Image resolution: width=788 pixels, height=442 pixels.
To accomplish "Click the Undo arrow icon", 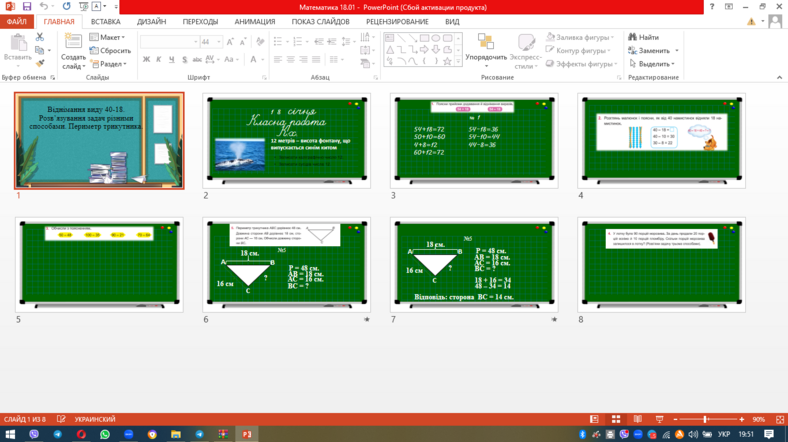I will pos(44,7).
